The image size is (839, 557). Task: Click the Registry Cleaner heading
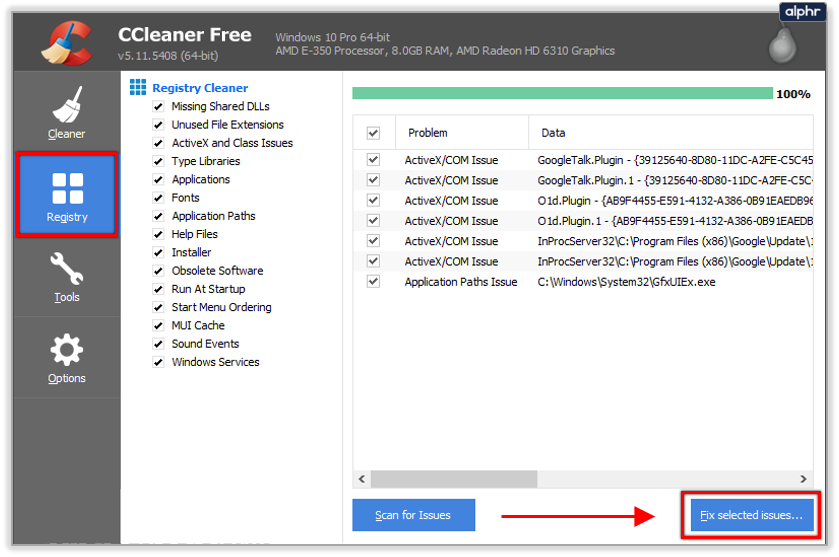point(200,88)
